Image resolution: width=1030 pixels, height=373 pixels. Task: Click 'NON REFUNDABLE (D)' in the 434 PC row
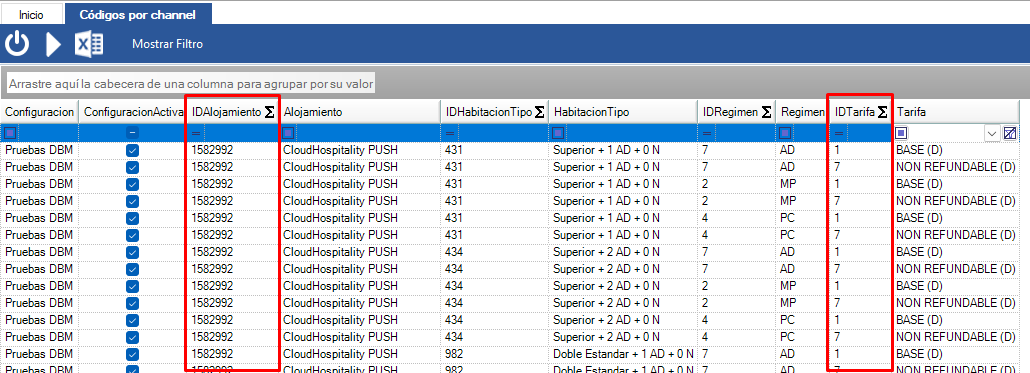coord(956,337)
